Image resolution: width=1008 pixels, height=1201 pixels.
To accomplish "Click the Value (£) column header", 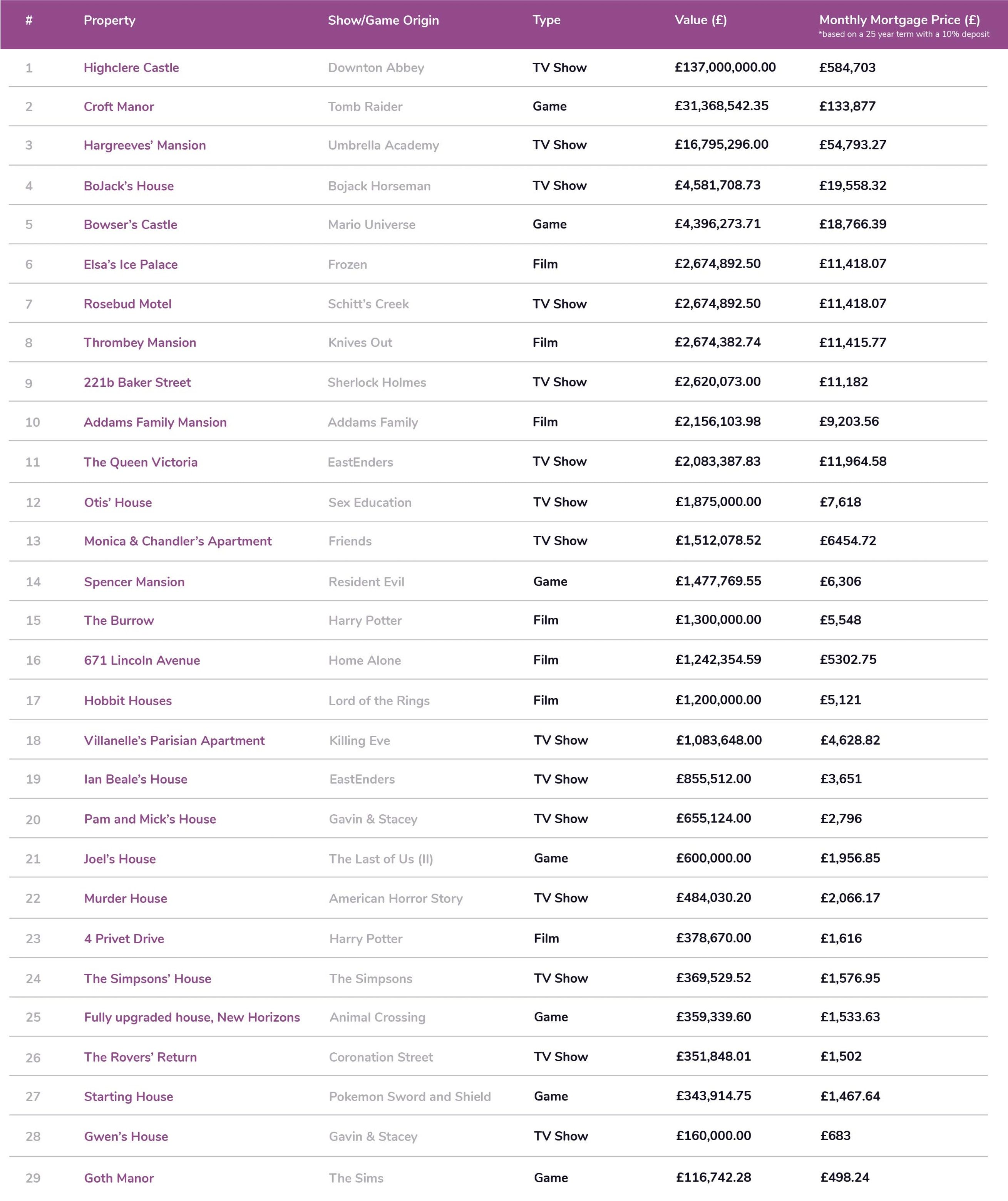I will pos(700,20).
